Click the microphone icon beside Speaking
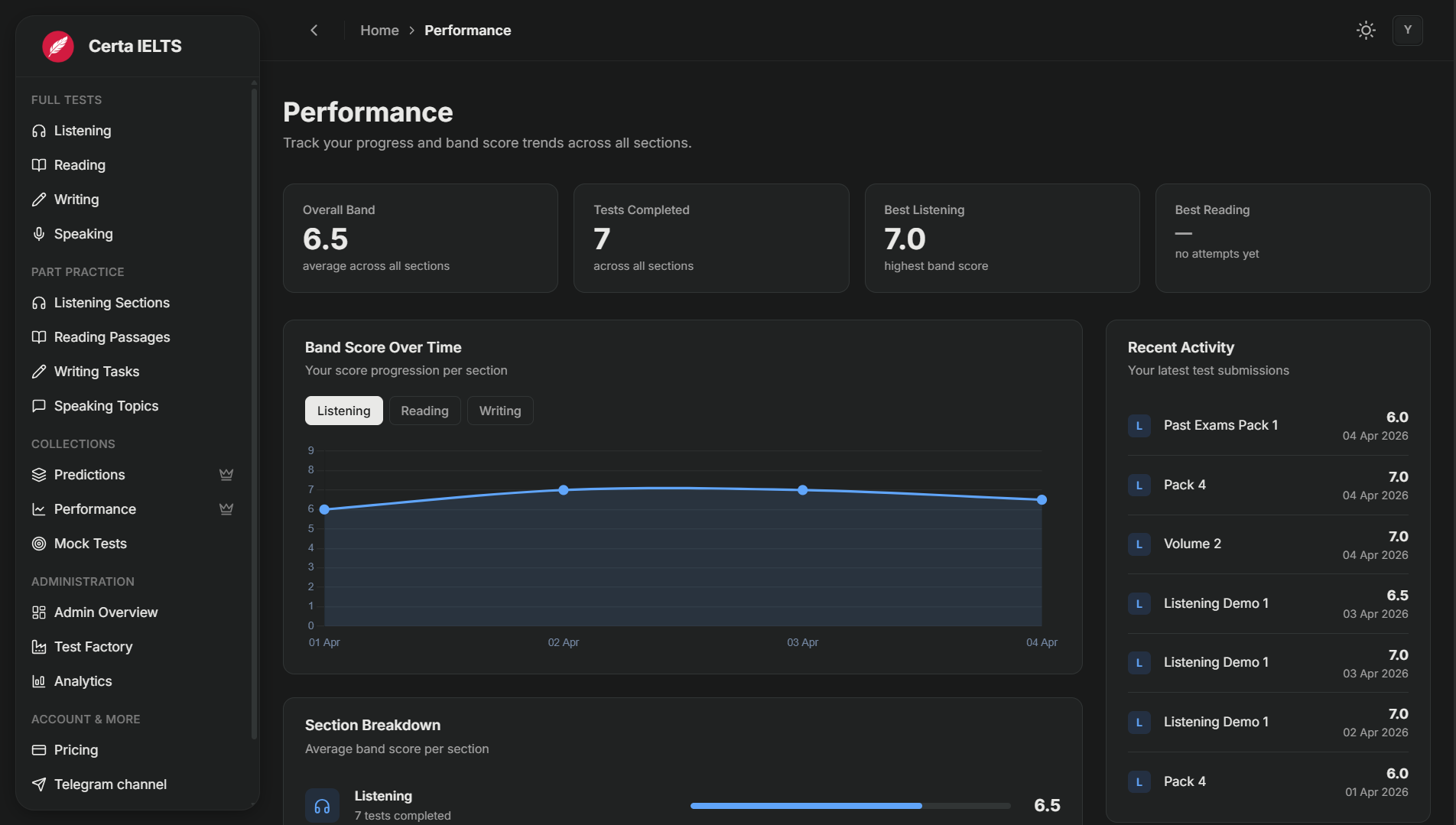The height and width of the screenshot is (825, 1456). [x=39, y=234]
